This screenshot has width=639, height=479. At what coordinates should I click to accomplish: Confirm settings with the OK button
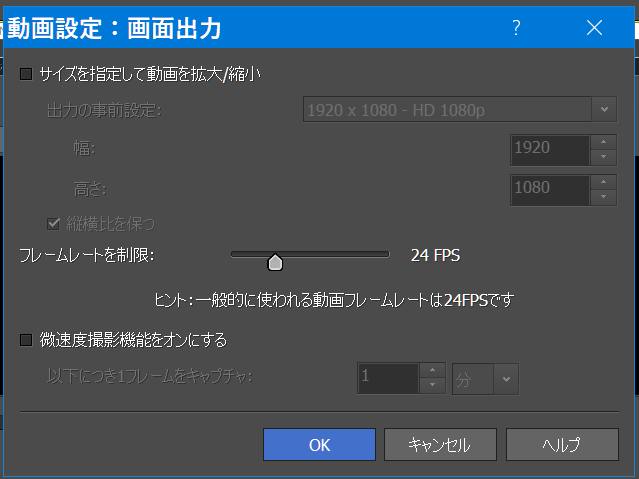[x=319, y=444]
